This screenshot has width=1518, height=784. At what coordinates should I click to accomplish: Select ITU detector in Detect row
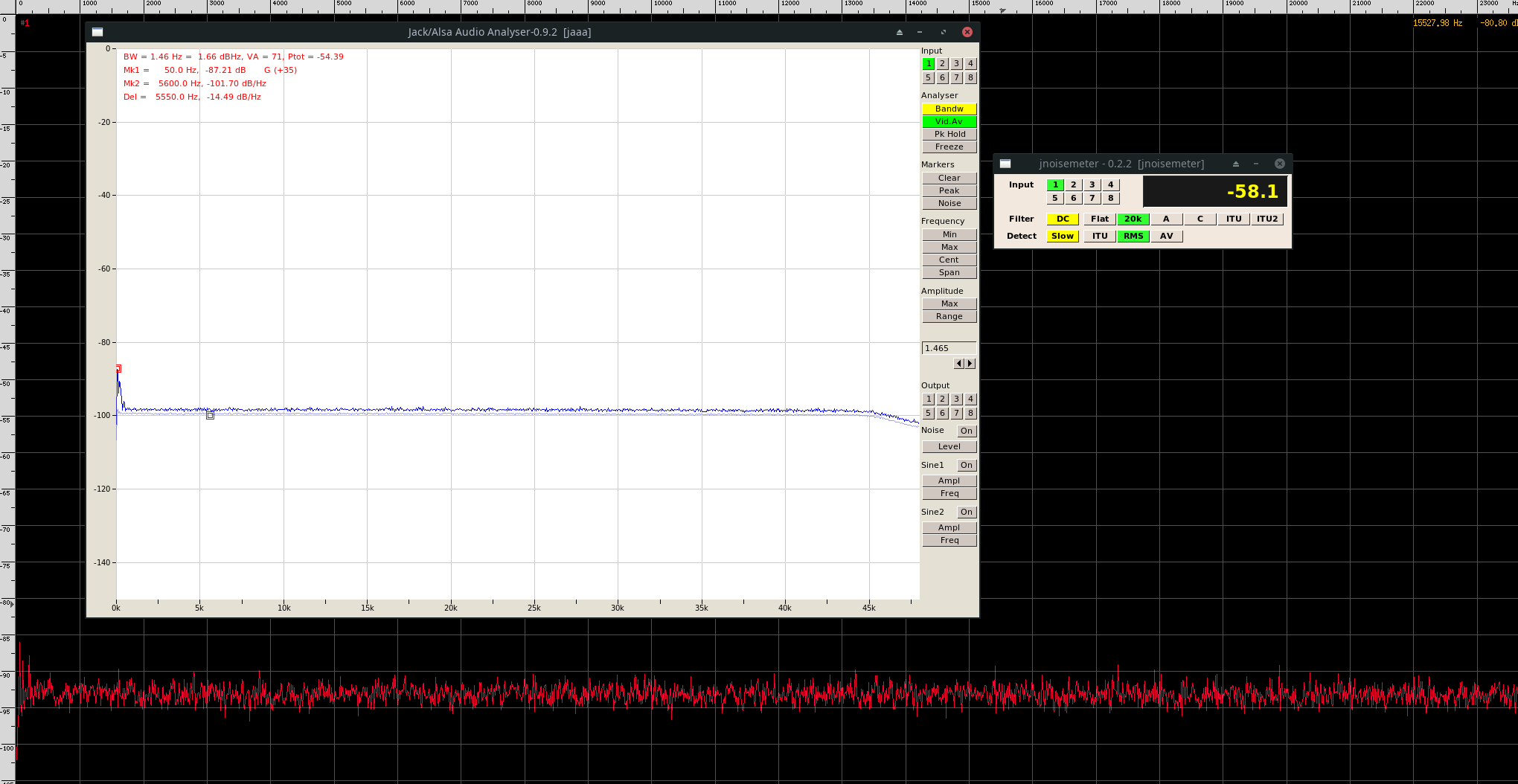tap(1100, 236)
